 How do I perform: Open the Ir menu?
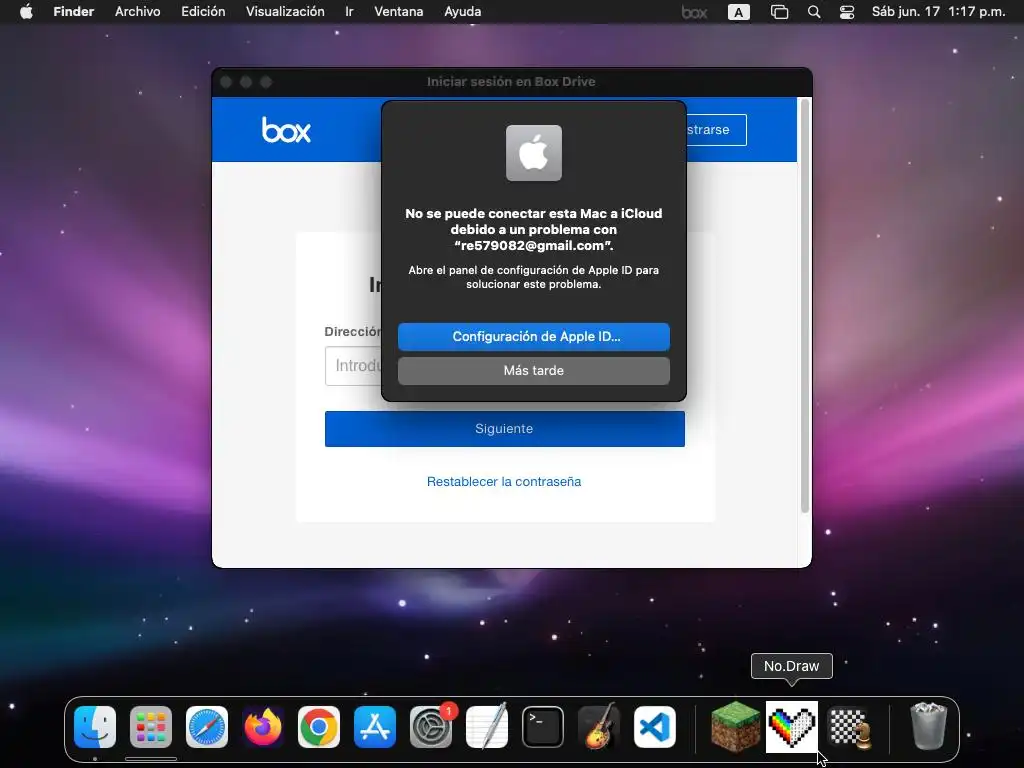pos(349,12)
